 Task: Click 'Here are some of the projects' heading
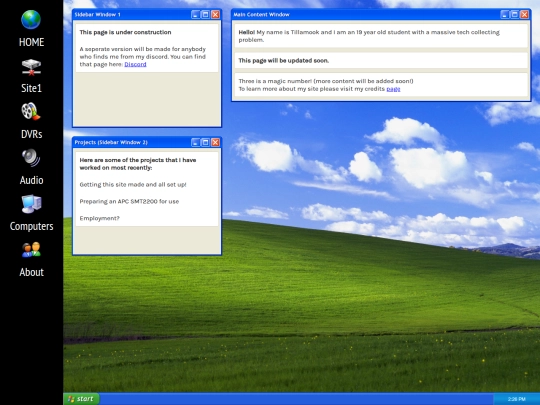click(x=138, y=164)
